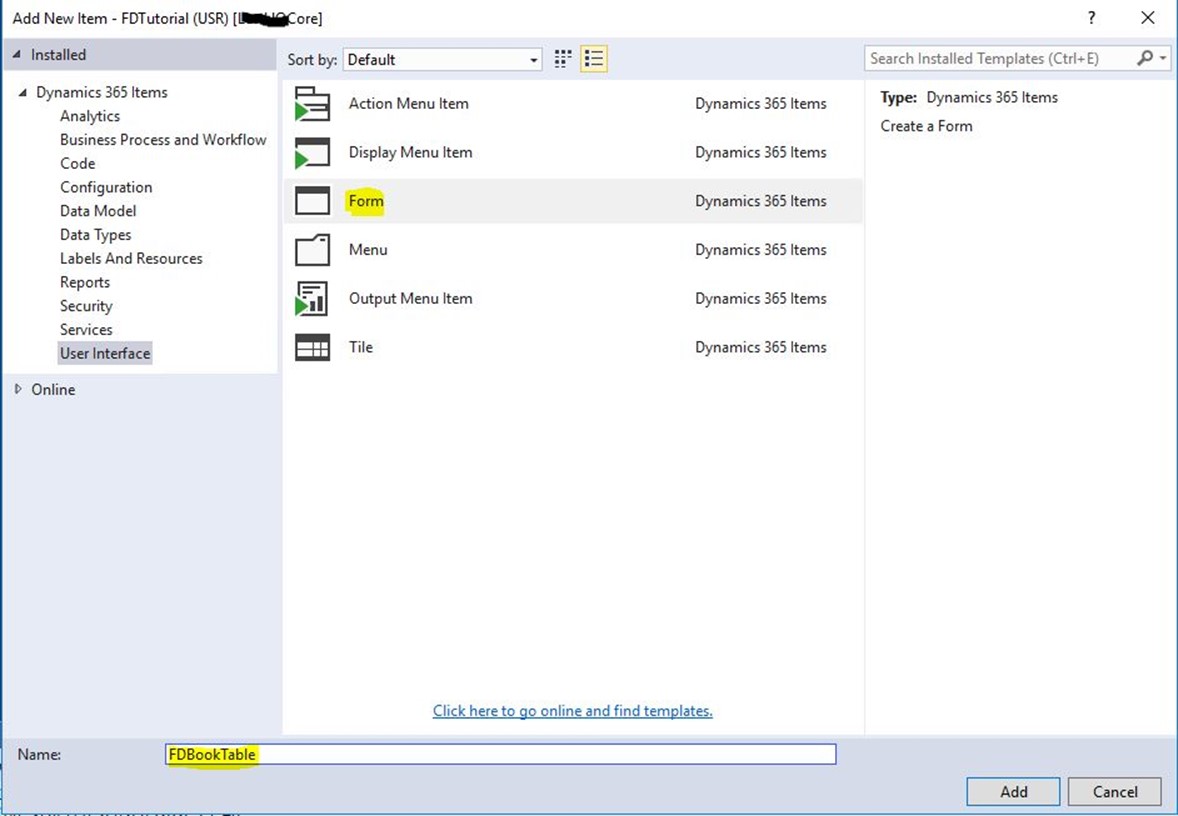This screenshot has width=1178, height=816.
Task: Select the Menu template icon
Action: 312,250
